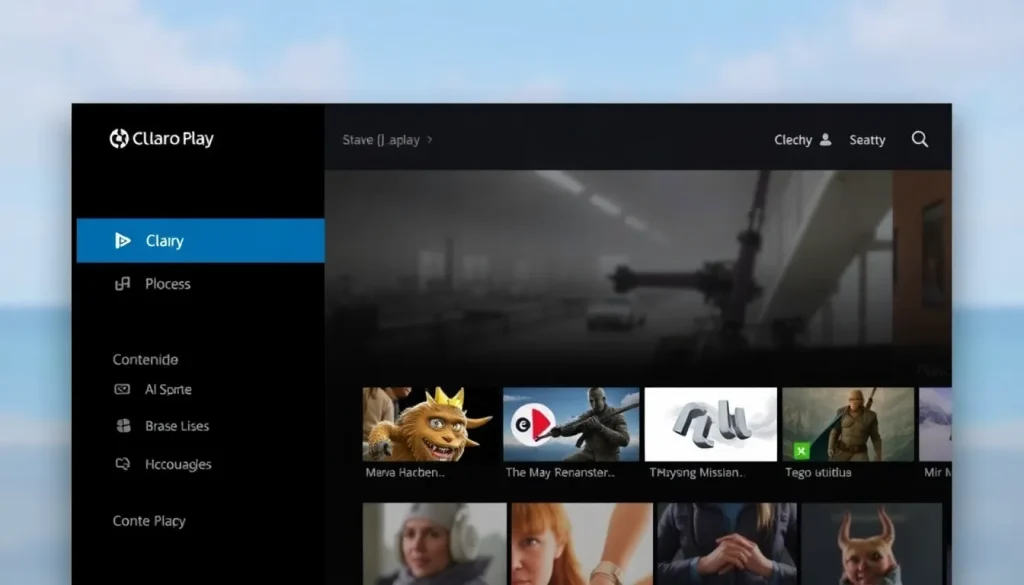Click the play icon in Clairy item
Image resolution: width=1024 pixels, height=585 pixels.
pyautogui.click(x=122, y=241)
